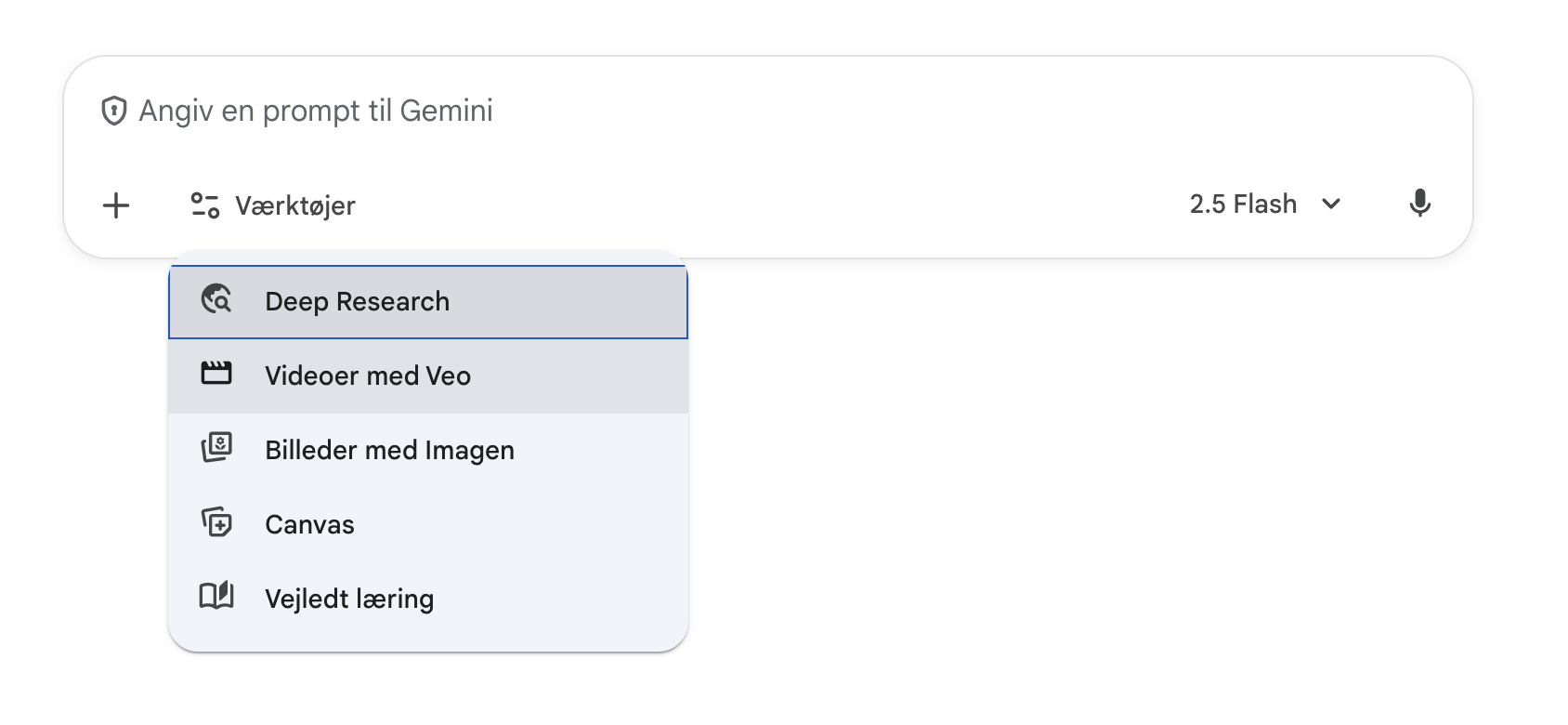1568x725 pixels.
Task: Click the clapperboard icon for Veo videos
Action: point(216,374)
